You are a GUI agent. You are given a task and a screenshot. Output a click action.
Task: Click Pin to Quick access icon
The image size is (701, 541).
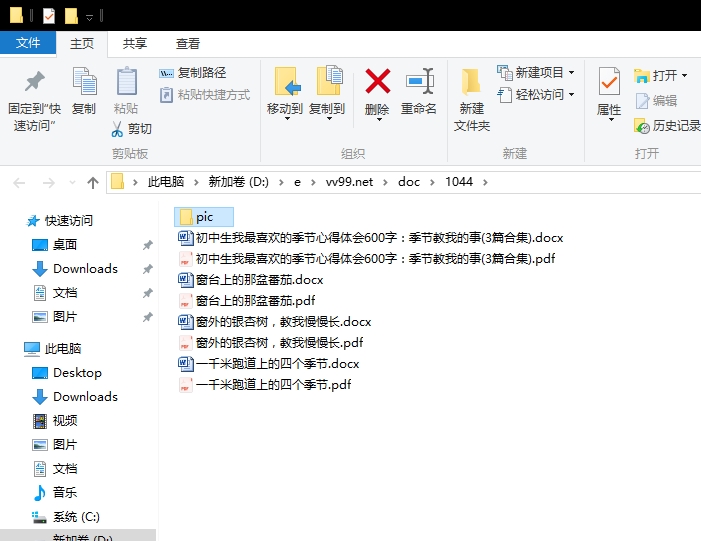tap(34, 81)
